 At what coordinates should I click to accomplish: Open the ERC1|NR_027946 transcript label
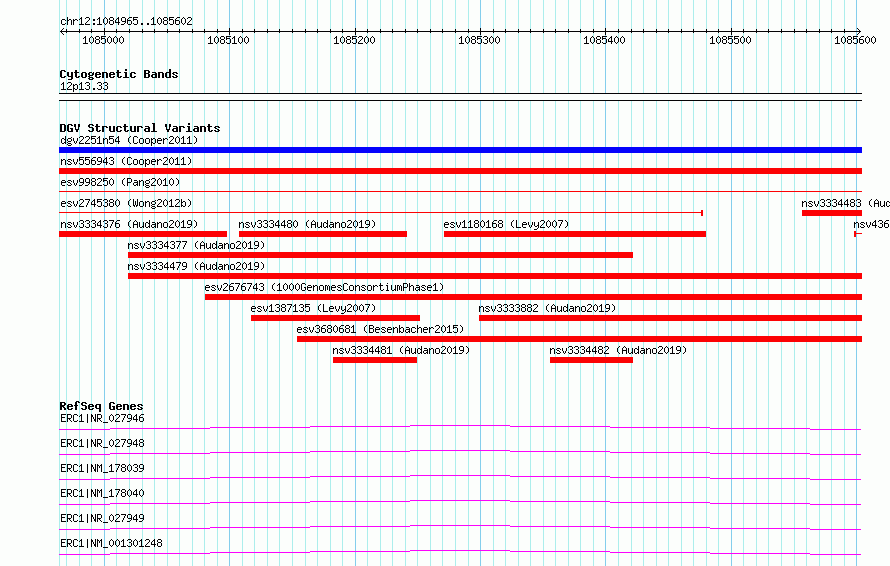pyautogui.click(x=102, y=418)
